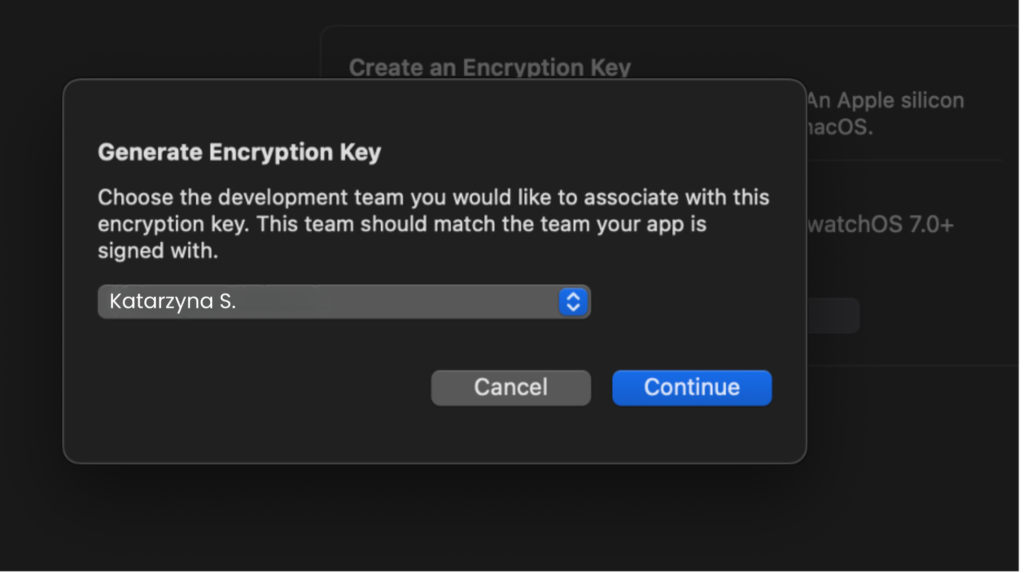Click the empty dialog area above the title
1024x573 pixels.
[x=430, y=108]
